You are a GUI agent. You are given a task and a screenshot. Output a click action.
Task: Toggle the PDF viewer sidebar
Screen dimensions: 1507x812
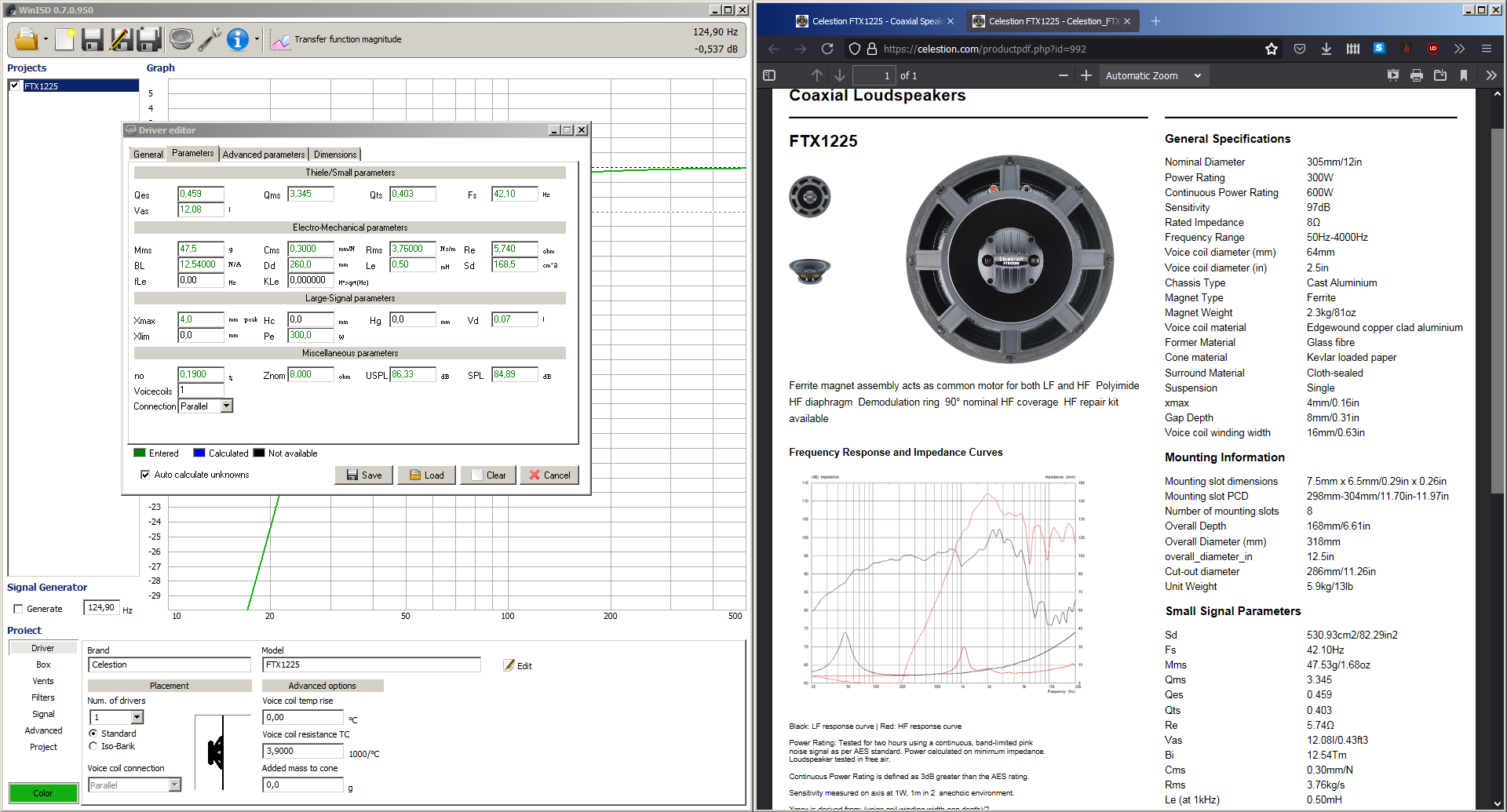pyautogui.click(x=769, y=75)
